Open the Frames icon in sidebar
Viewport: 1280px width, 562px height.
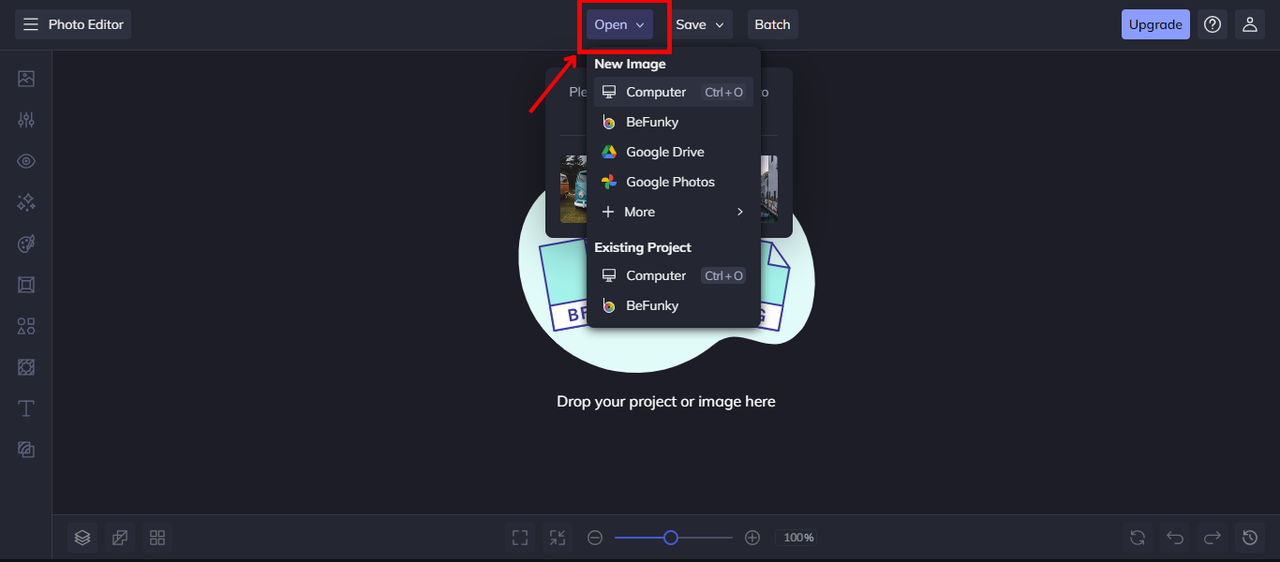click(x=26, y=285)
